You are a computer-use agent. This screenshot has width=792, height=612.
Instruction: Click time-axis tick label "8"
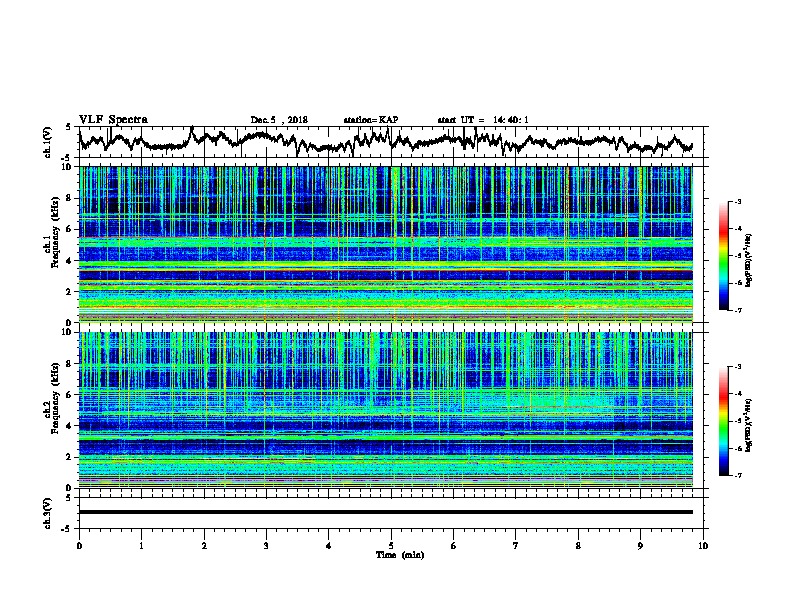pos(578,546)
